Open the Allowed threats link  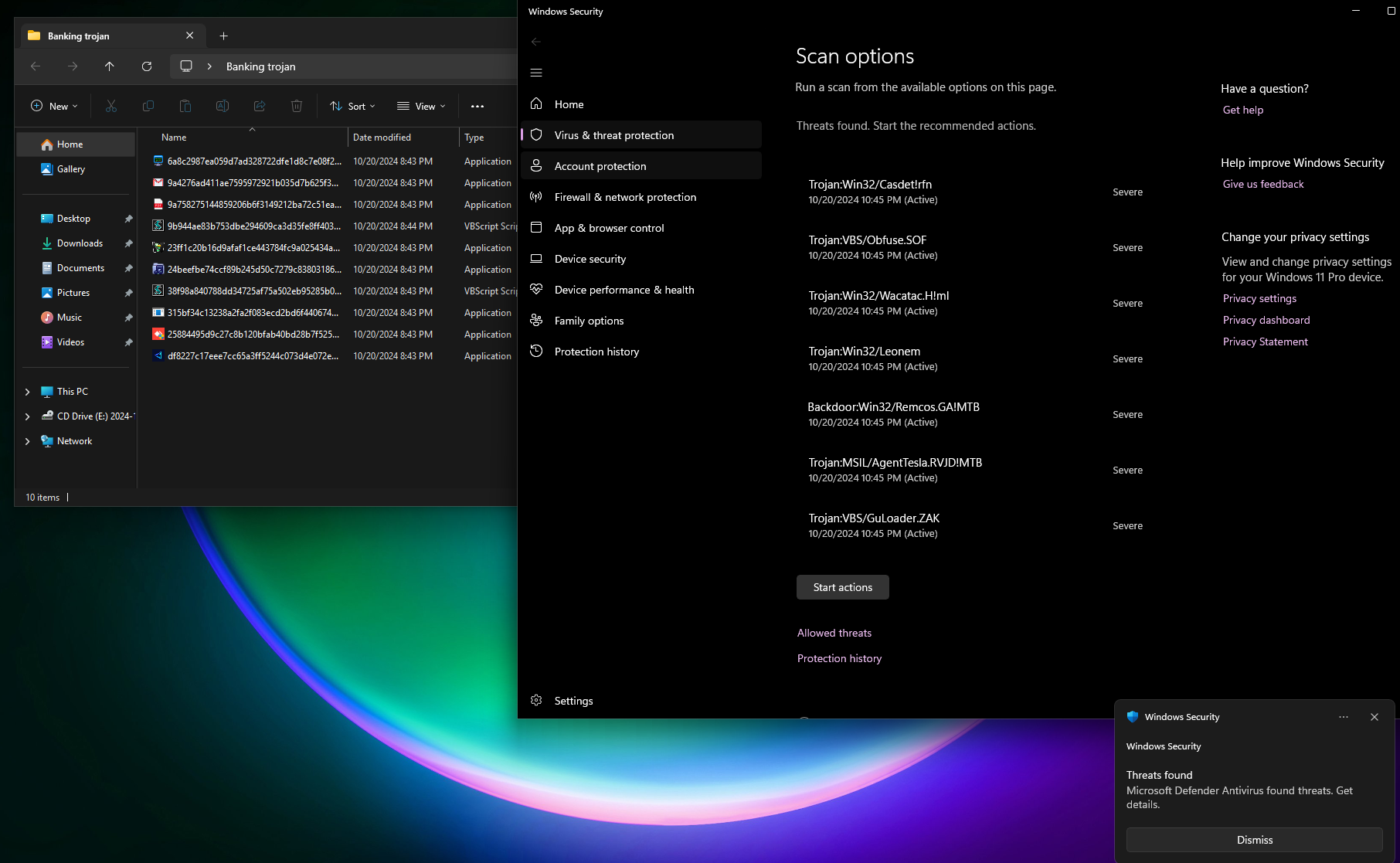pyautogui.click(x=834, y=633)
